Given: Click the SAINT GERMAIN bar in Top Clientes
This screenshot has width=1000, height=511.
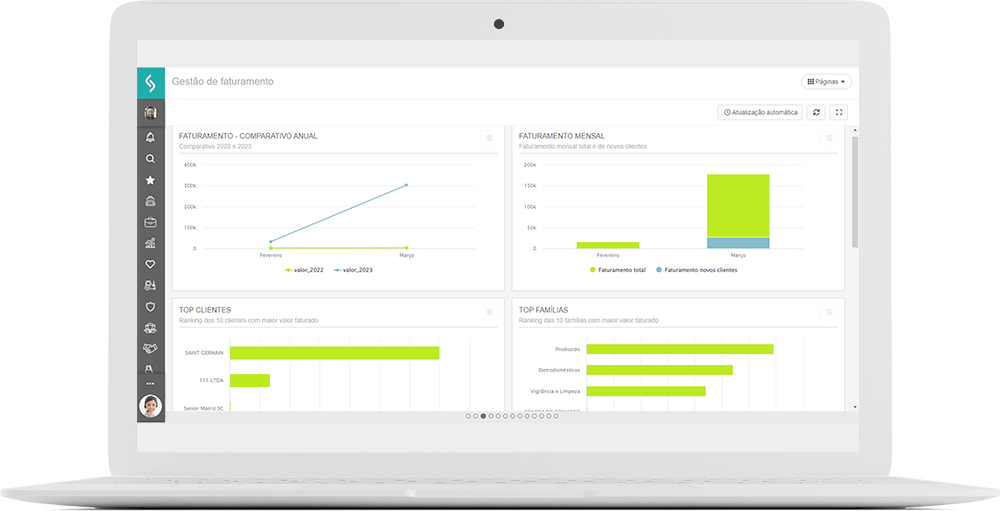Looking at the screenshot, I should (x=334, y=353).
